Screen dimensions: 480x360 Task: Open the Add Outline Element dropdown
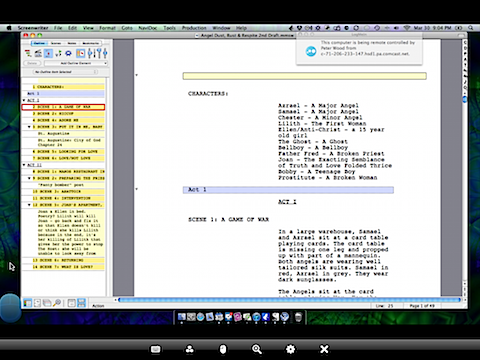tap(76, 63)
